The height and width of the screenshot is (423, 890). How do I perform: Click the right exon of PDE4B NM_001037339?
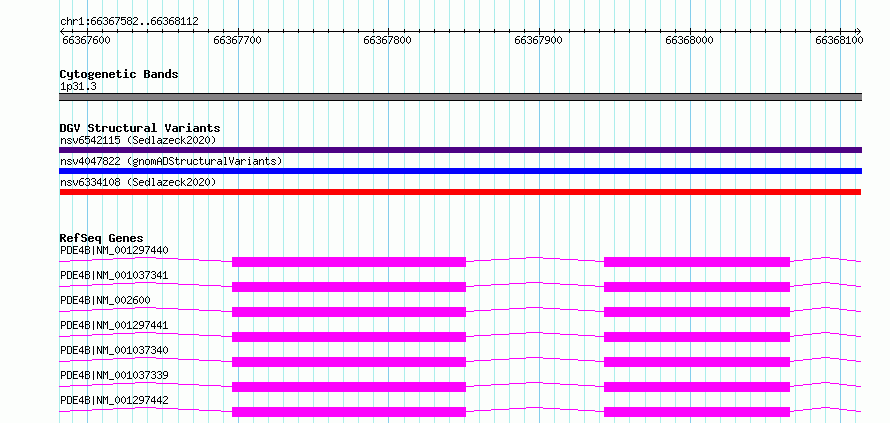pyautogui.click(x=697, y=387)
